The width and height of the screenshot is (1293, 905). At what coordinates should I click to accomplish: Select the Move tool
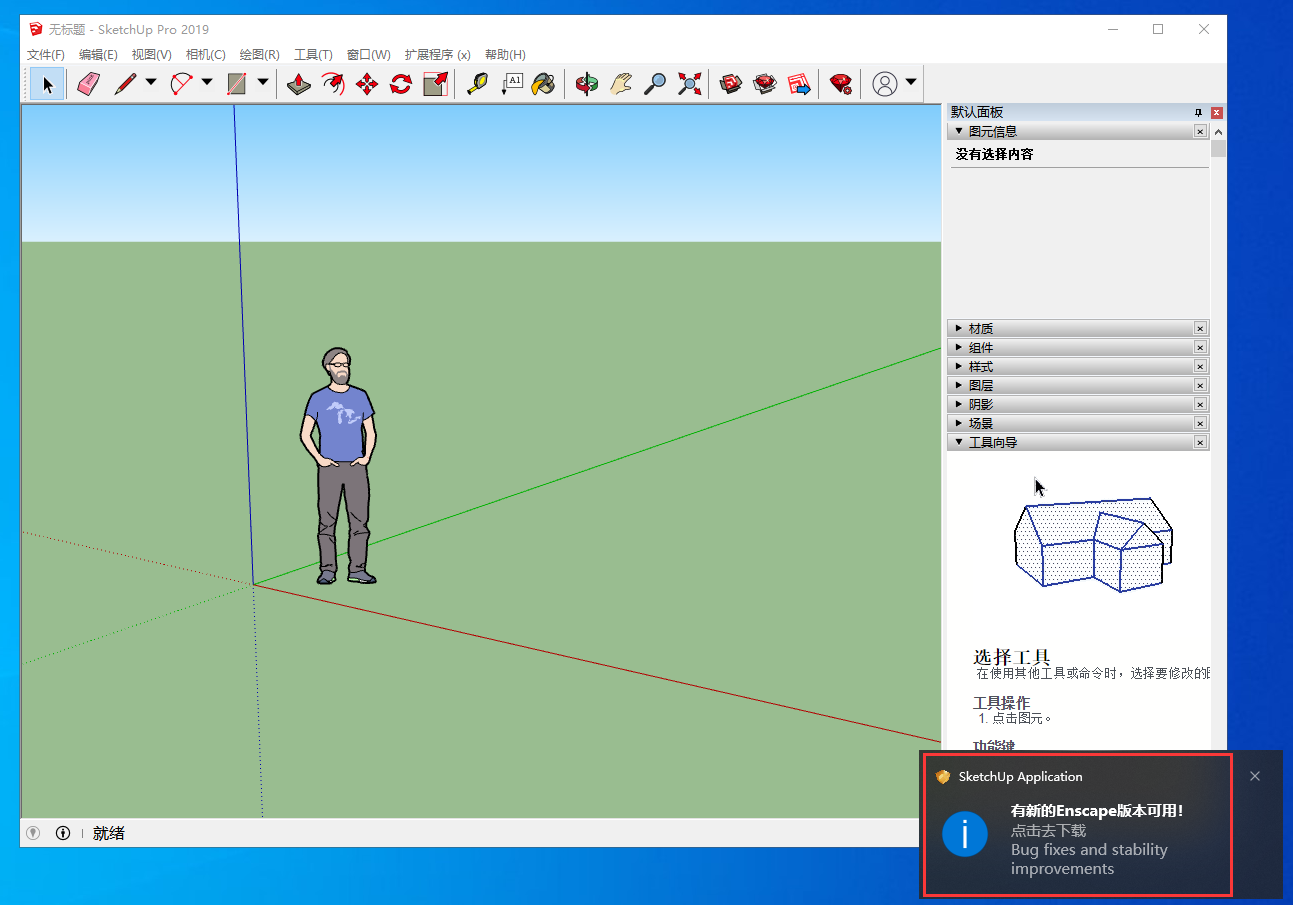367,84
